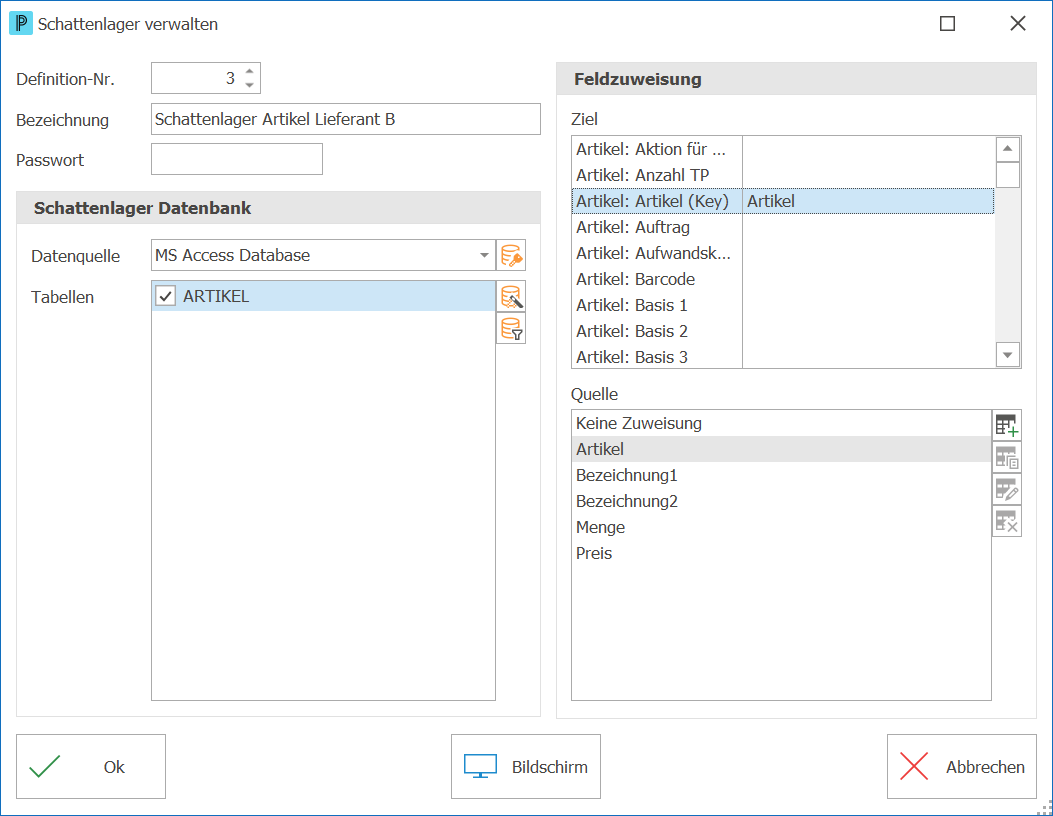
Task: Select 'Artikel: Aktion für ...' target row
Action: pyautogui.click(x=783, y=149)
